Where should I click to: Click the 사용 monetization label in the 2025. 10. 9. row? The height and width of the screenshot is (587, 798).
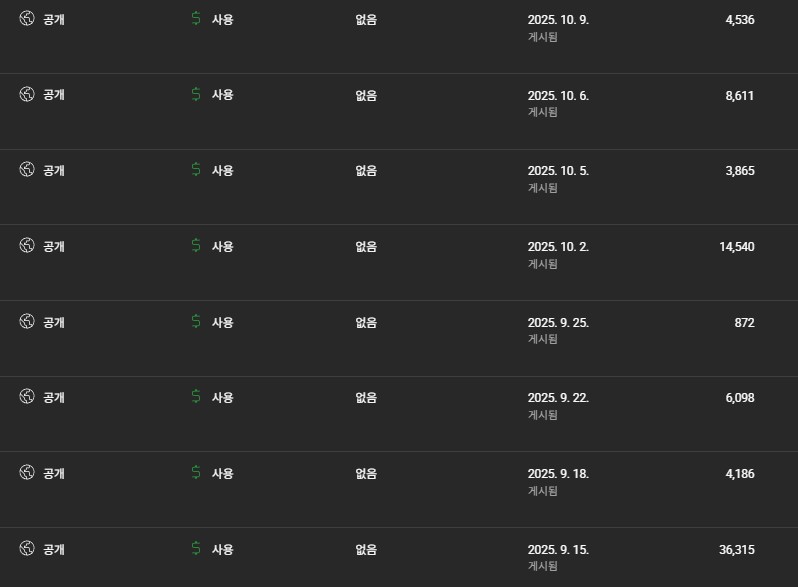(222, 19)
